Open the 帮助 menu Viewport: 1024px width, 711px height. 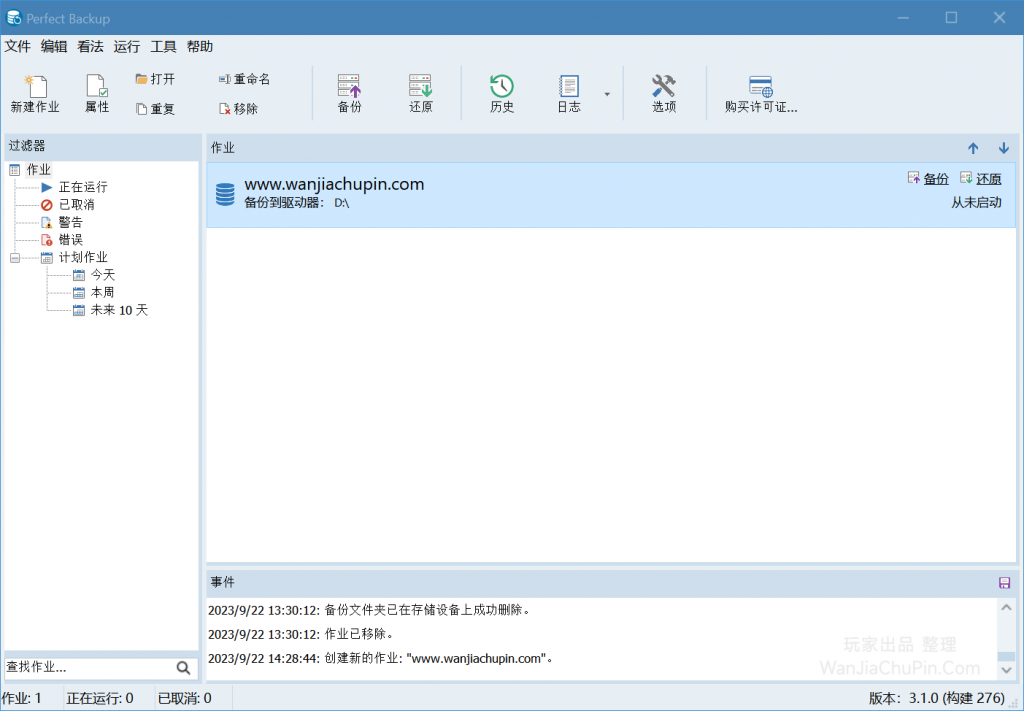(x=200, y=46)
